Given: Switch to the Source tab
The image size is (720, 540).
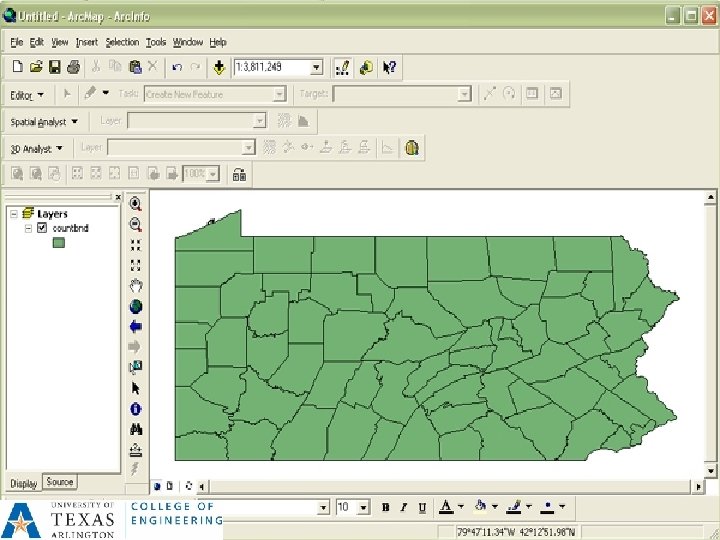Looking at the screenshot, I should pos(60,482).
